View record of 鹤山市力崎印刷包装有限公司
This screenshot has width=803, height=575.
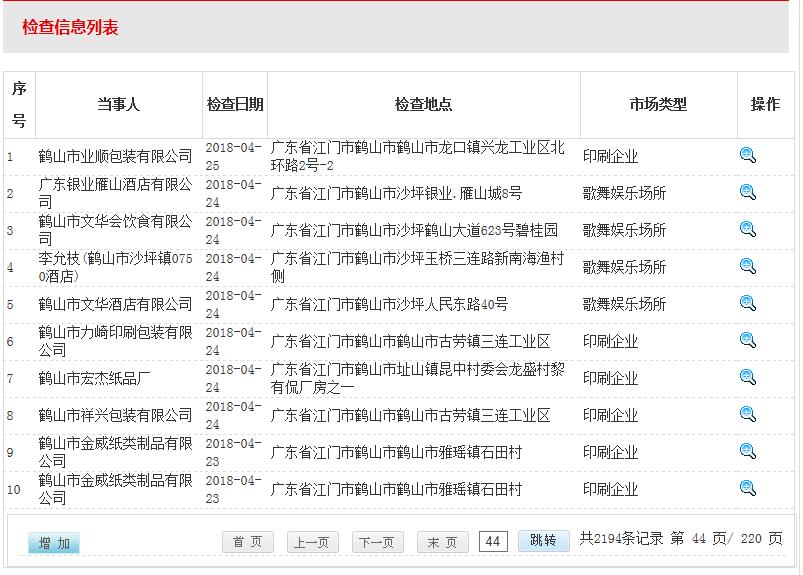[x=748, y=340]
